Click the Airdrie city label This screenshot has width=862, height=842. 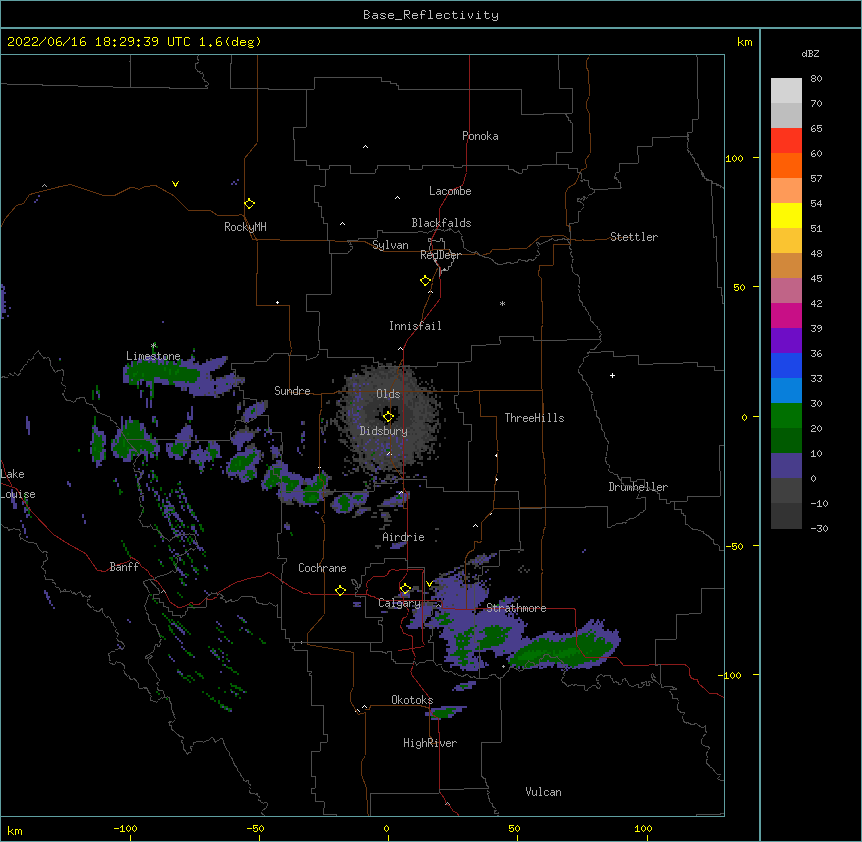(x=404, y=537)
